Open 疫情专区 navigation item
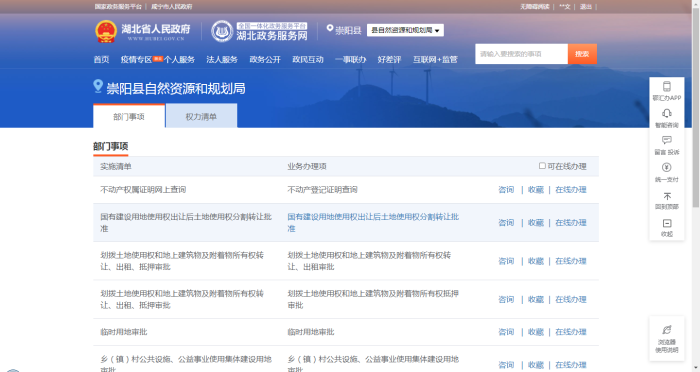 click(x=136, y=59)
